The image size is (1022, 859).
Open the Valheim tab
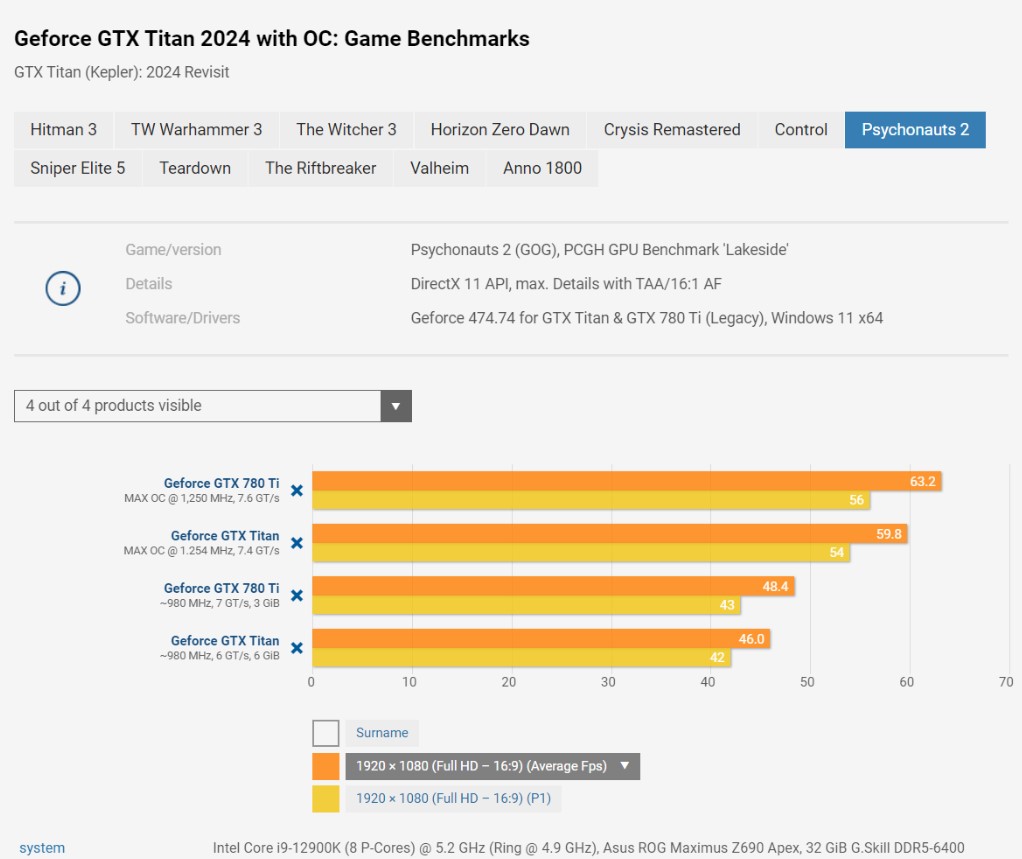click(x=439, y=168)
